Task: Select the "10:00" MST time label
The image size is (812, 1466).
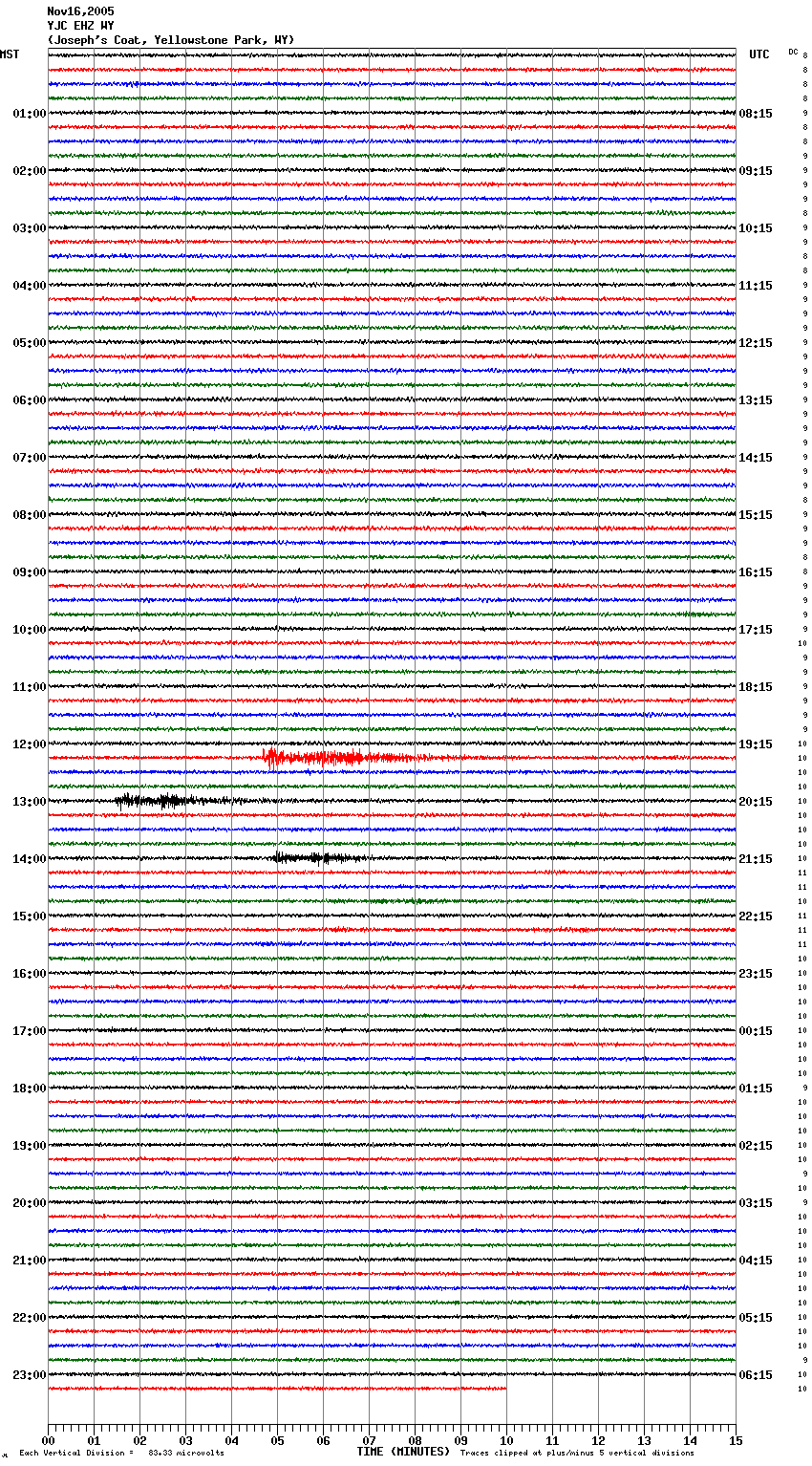Action: point(30,630)
